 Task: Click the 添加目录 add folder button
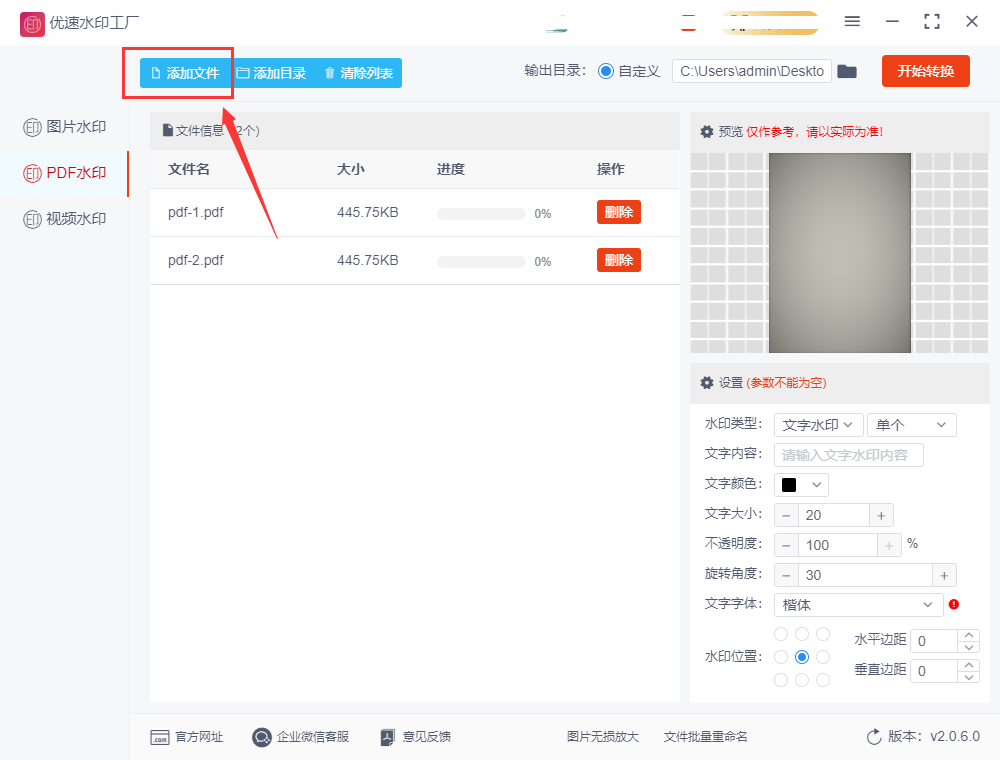[x=272, y=73]
